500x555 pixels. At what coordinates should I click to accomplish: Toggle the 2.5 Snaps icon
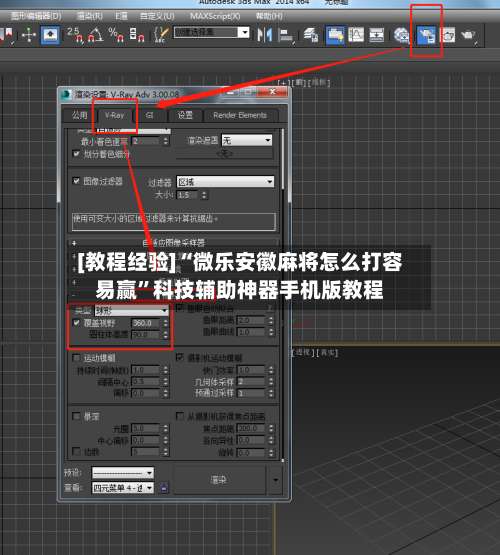(75, 35)
